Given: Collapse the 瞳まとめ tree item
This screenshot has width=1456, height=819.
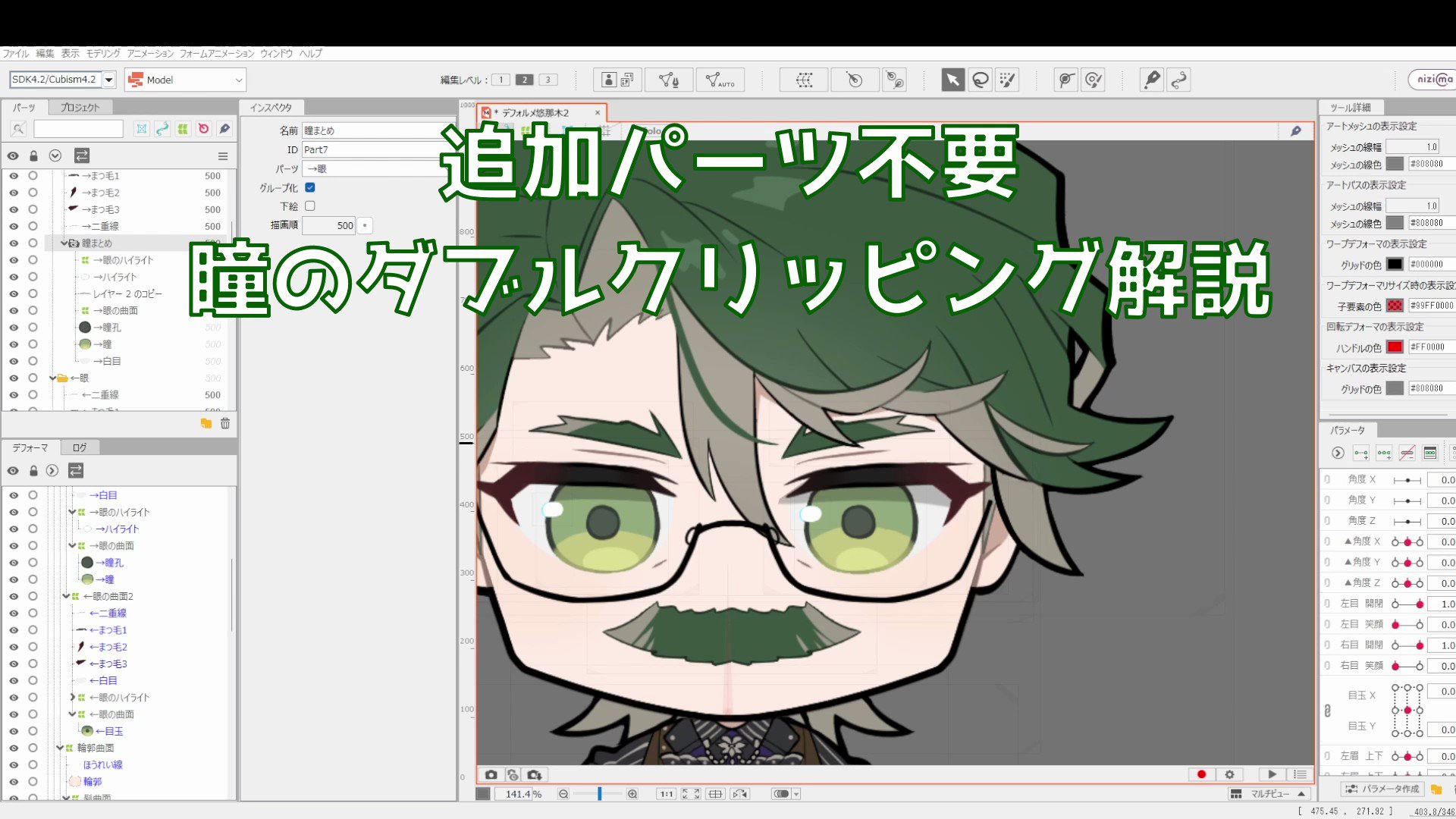Looking at the screenshot, I should pos(64,243).
